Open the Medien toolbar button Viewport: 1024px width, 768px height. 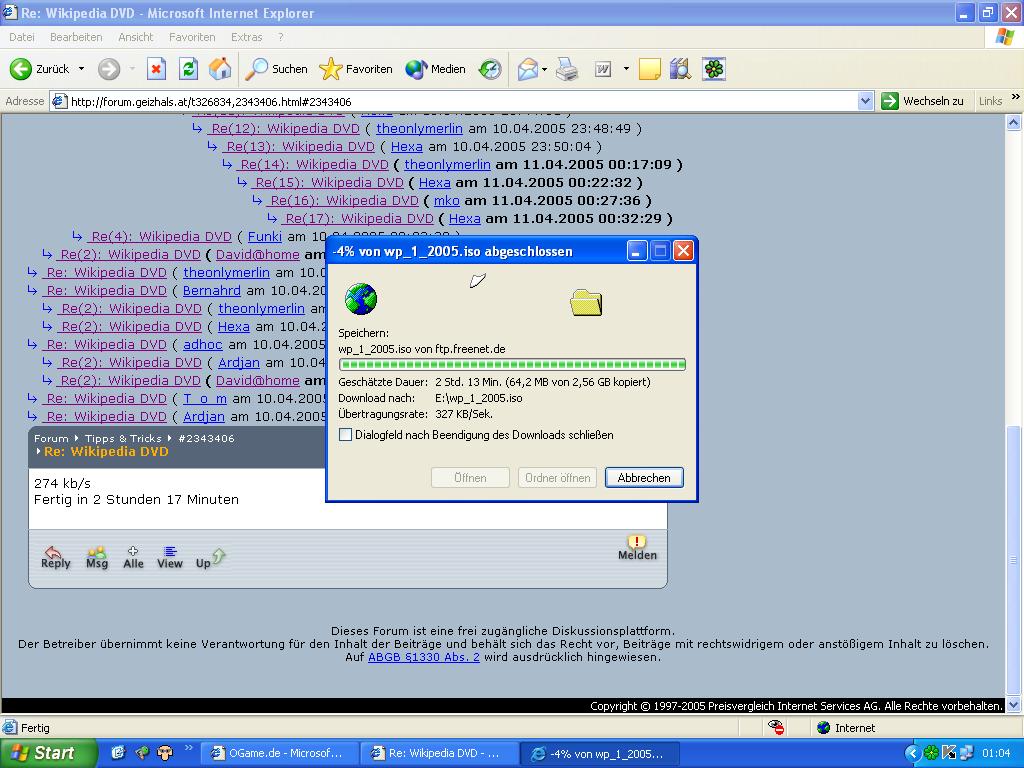436,69
